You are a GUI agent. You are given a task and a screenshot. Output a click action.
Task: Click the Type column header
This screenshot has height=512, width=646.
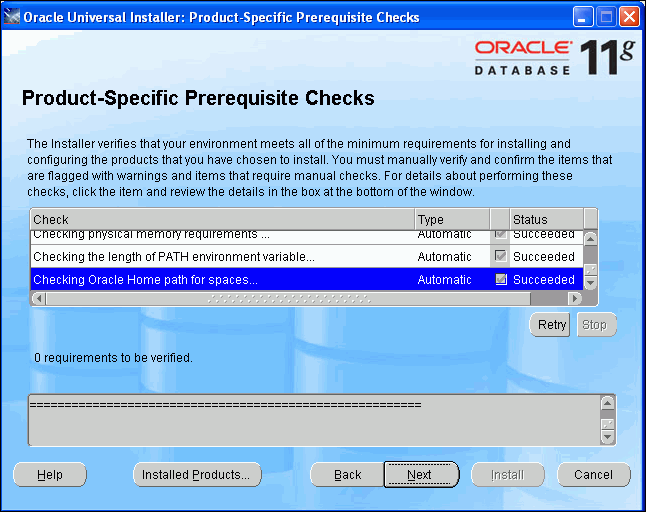pyautogui.click(x=451, y=219)
